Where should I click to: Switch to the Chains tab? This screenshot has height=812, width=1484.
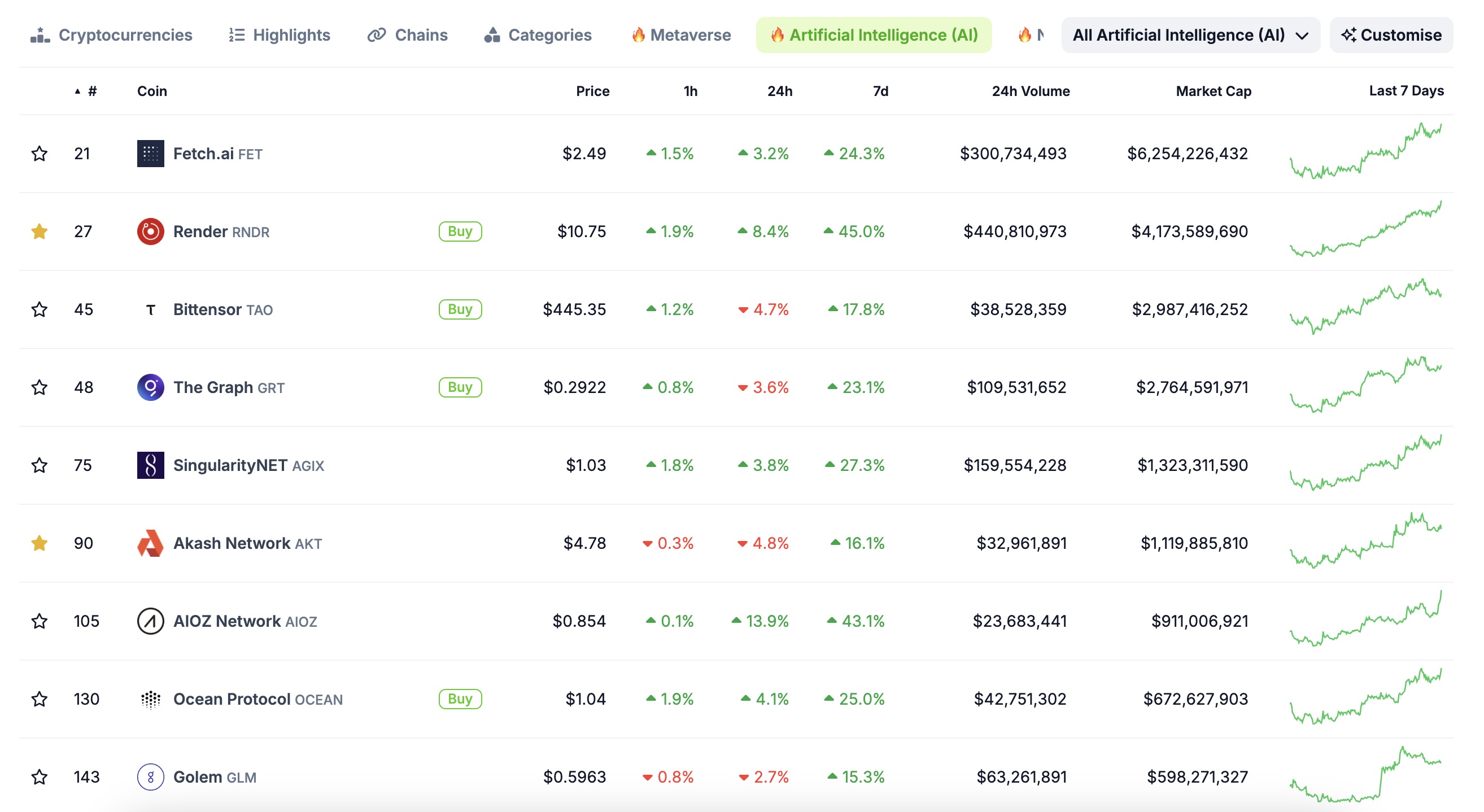pyautogui.click(x=407, y=35)
